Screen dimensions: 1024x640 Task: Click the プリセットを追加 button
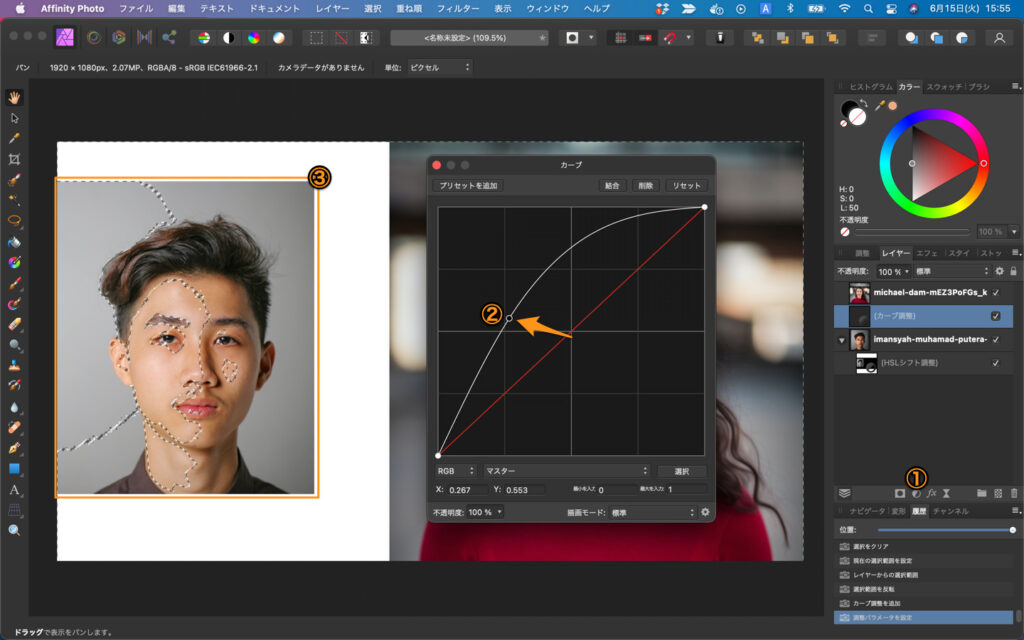click(467, 186)
